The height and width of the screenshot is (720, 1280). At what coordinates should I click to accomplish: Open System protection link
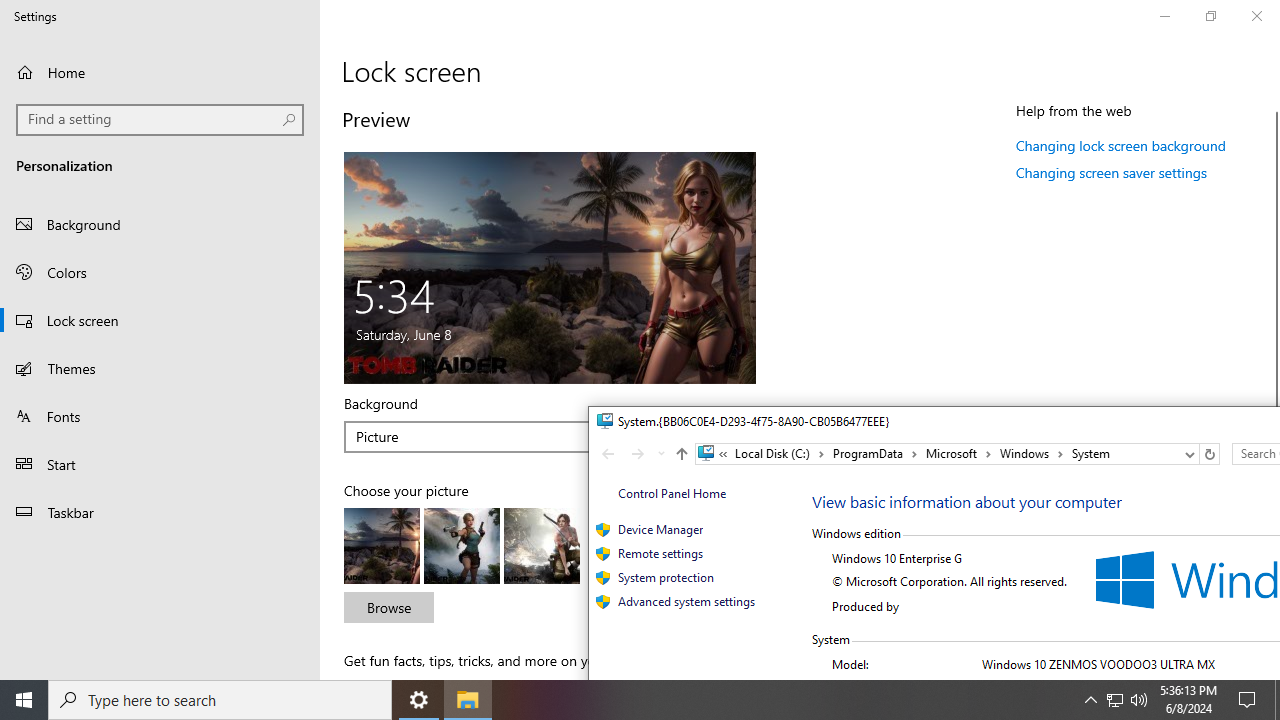[666, 578]
